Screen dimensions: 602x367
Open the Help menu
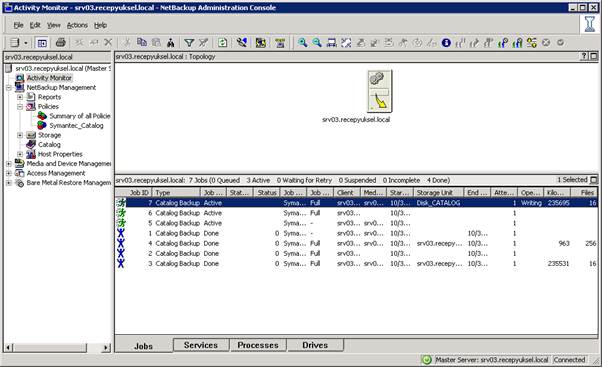(100, 25)
